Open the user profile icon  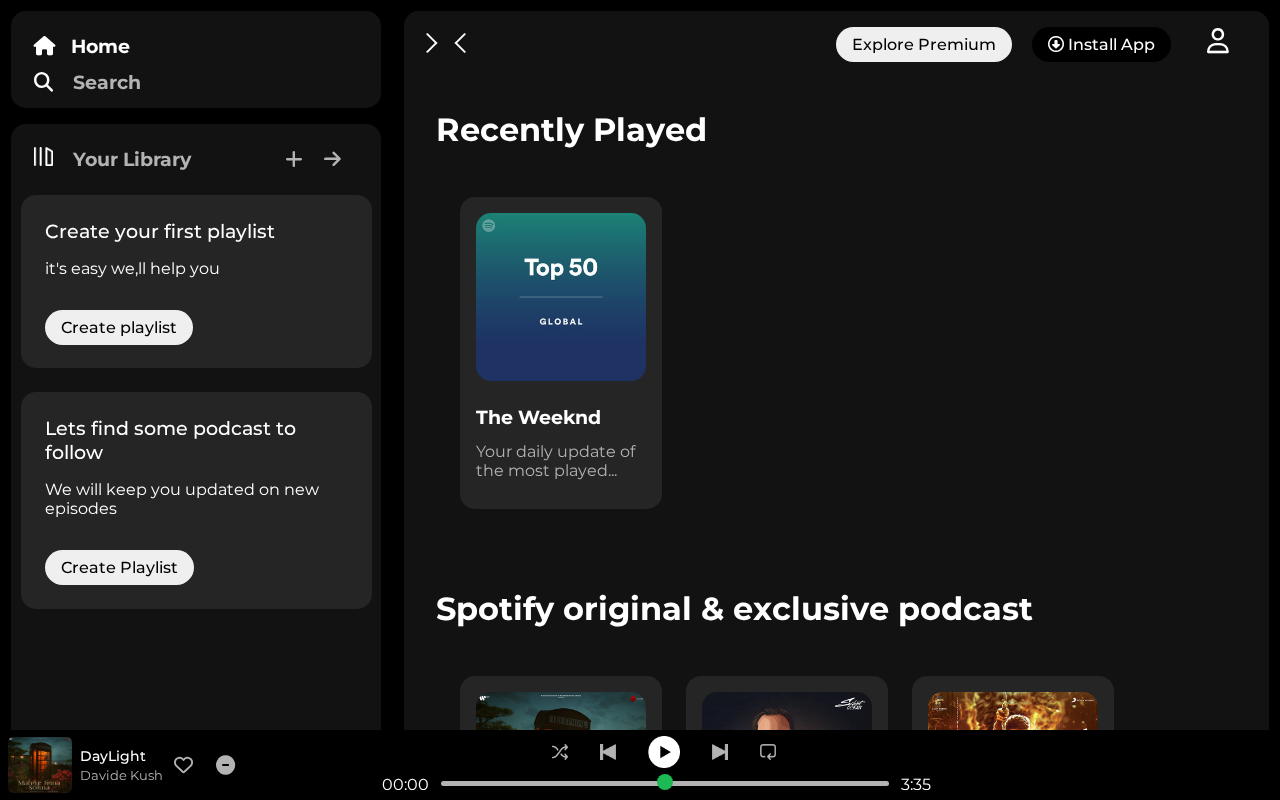(x=1217, y=41)
